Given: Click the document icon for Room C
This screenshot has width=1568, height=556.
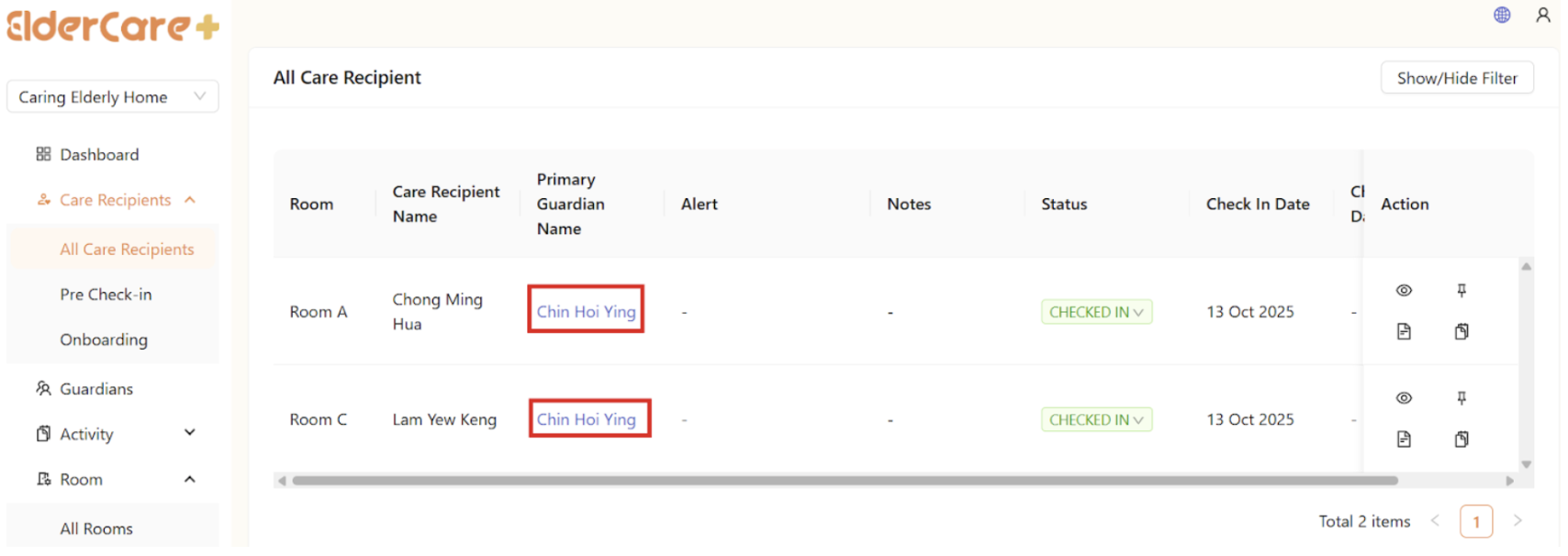Looking at the screenshot, I should point(1404,439).
